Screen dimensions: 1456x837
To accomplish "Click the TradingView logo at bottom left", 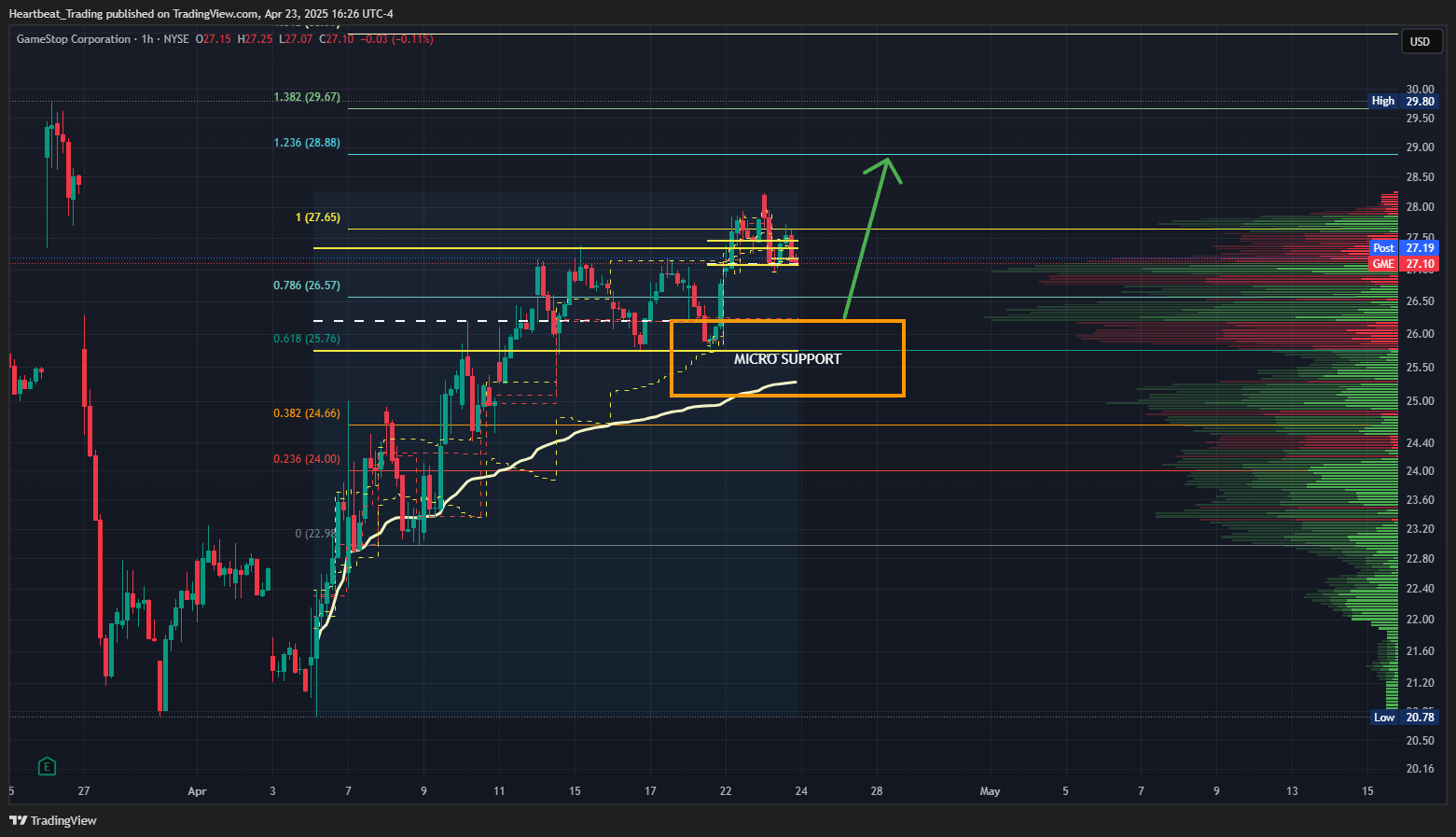I will (x=53, y=820).
